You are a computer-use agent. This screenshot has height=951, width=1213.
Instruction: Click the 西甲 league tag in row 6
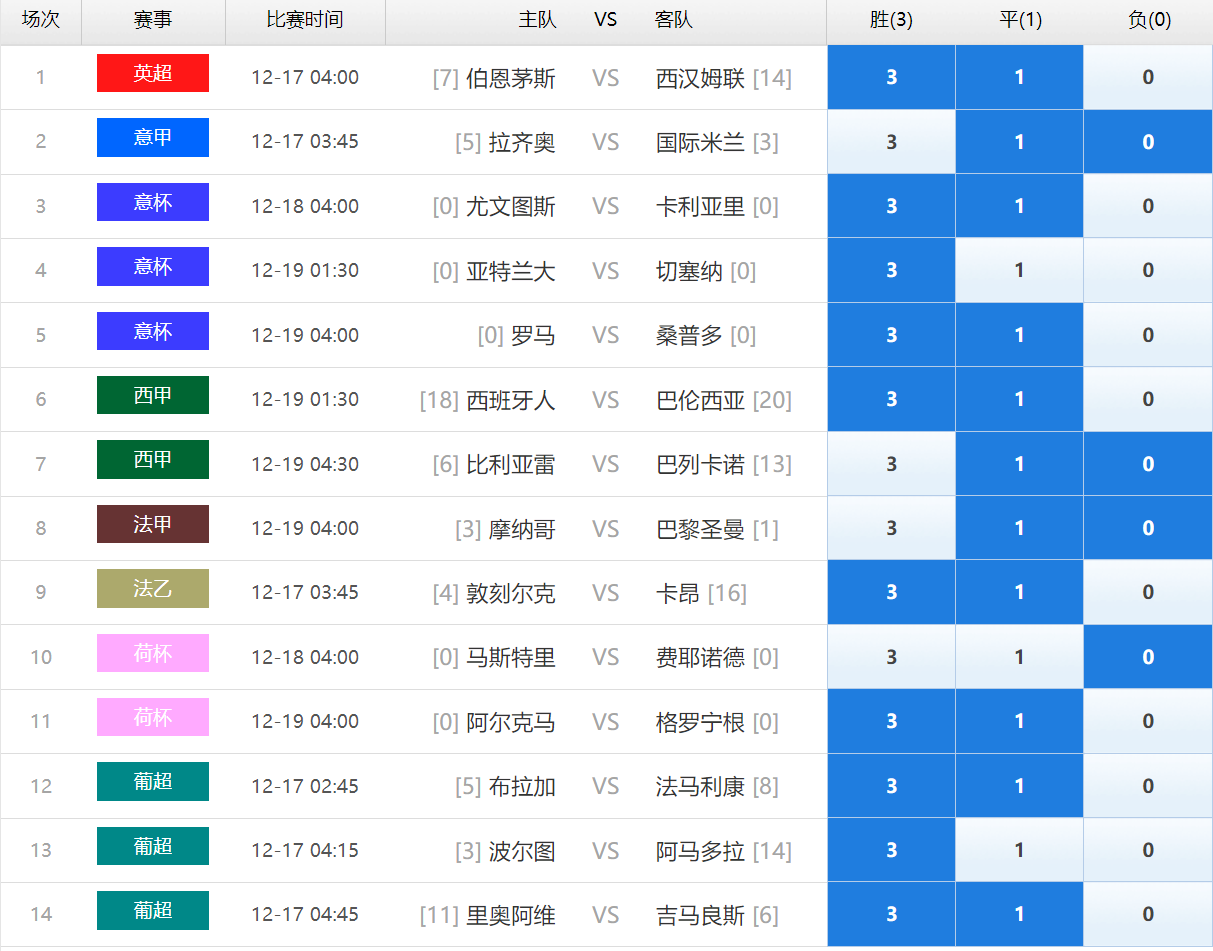click(x=153, y=395)
